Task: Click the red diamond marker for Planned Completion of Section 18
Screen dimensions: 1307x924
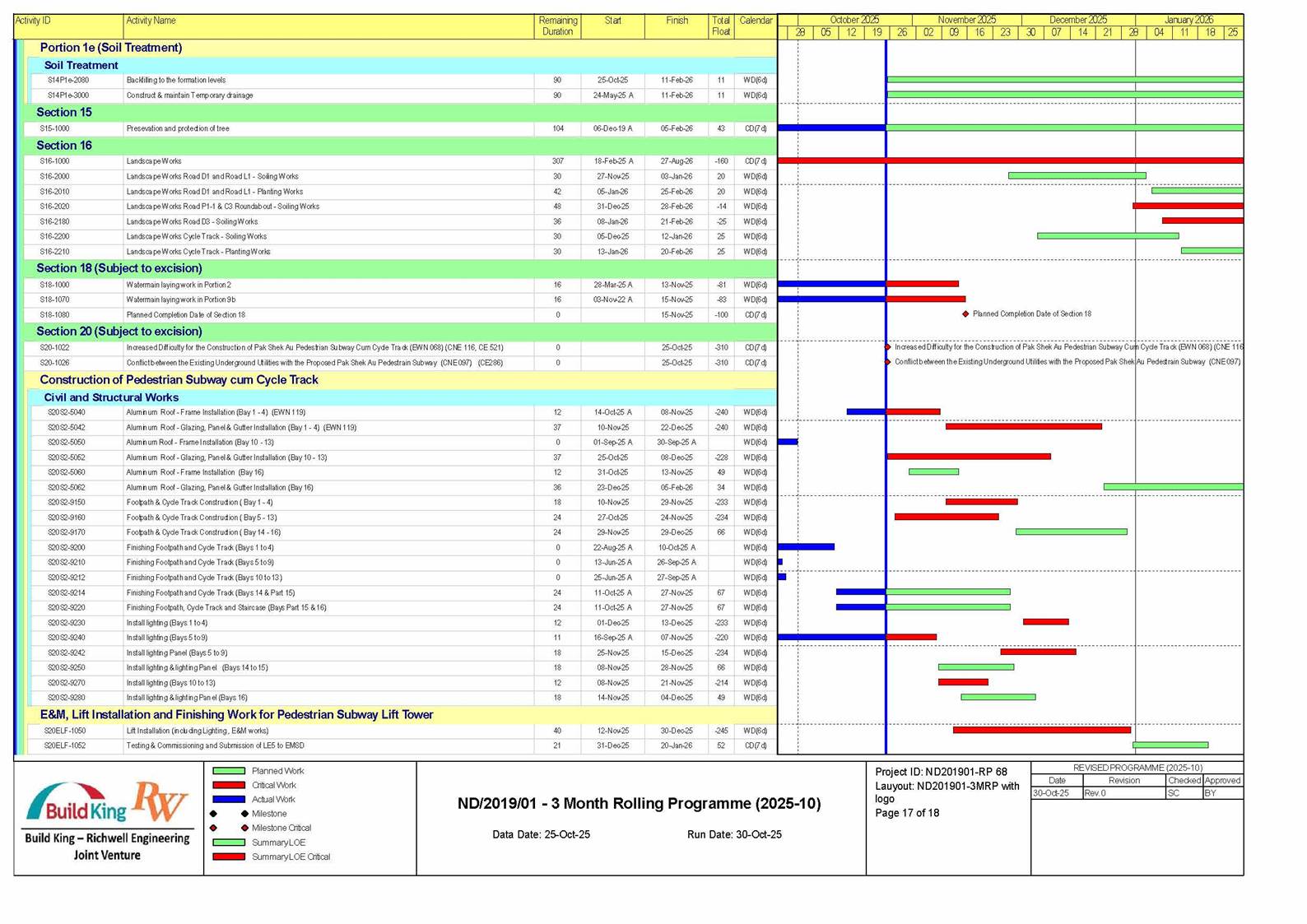Action: [x=965, y=314]
